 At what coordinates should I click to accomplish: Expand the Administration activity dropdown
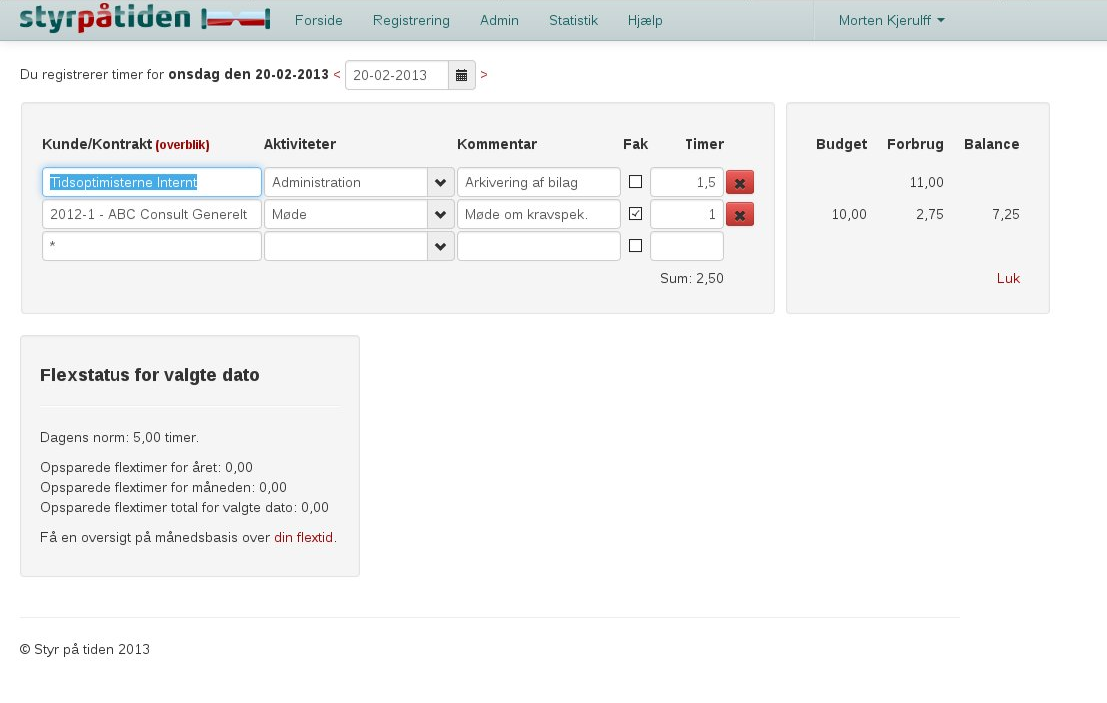pos(440,183)
